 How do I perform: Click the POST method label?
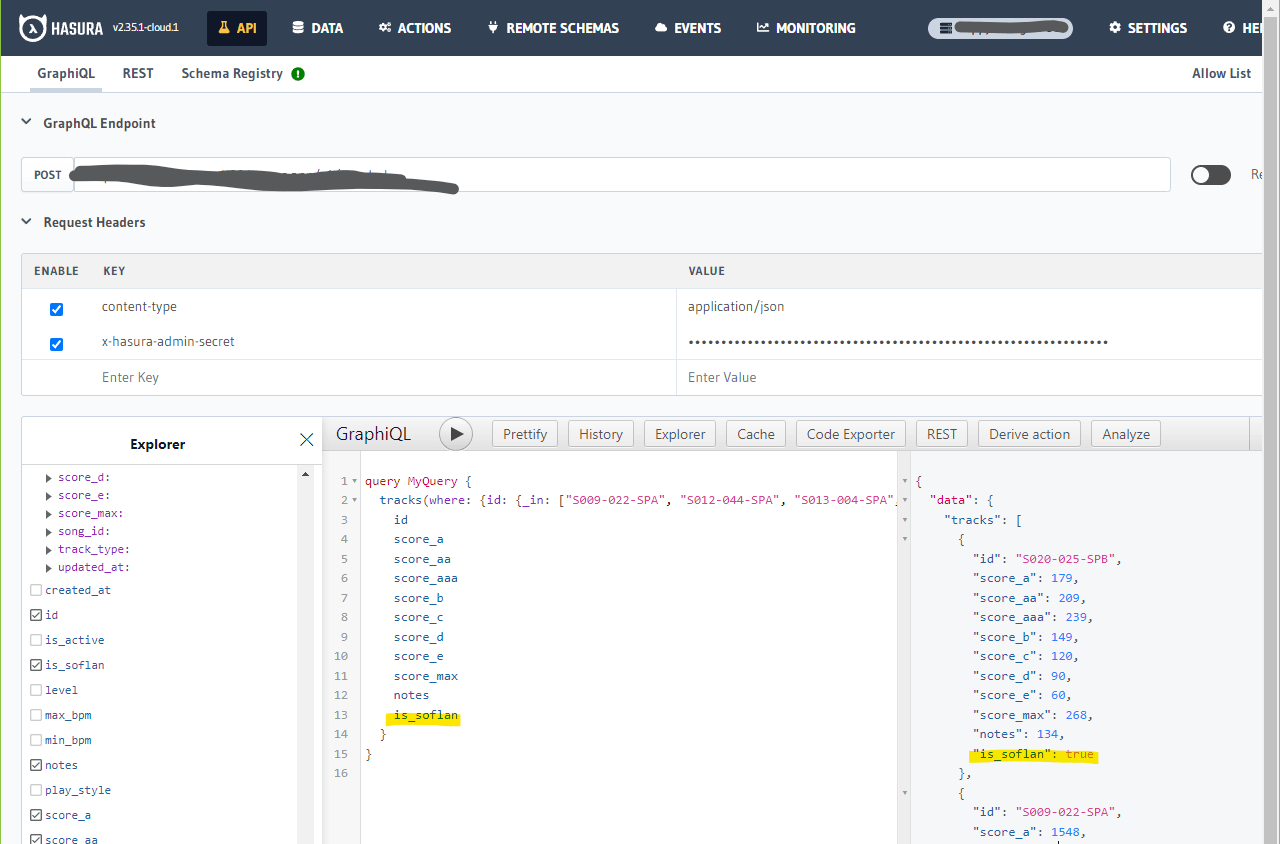click(x=48, y=174)
